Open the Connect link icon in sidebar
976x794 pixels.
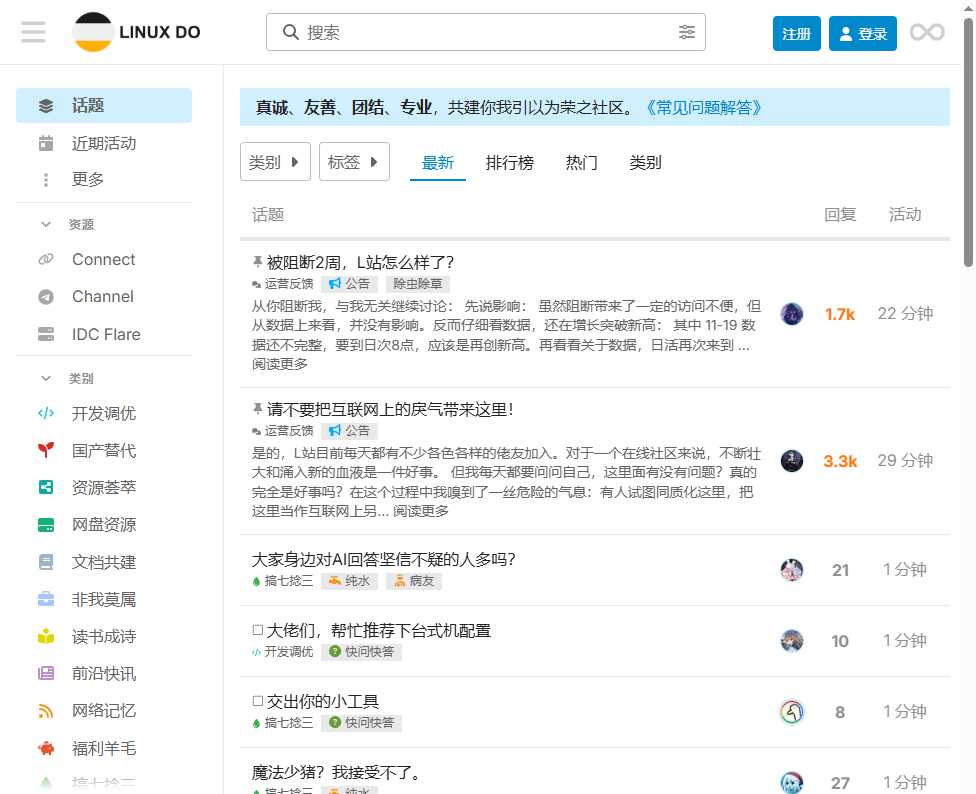pos(45,260)
